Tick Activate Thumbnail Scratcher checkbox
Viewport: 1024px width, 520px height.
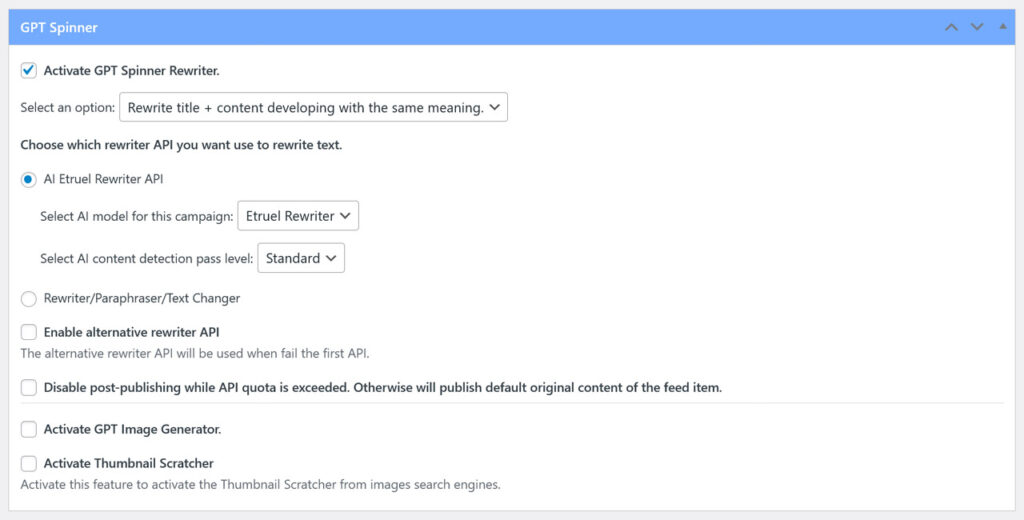point(29,464)
